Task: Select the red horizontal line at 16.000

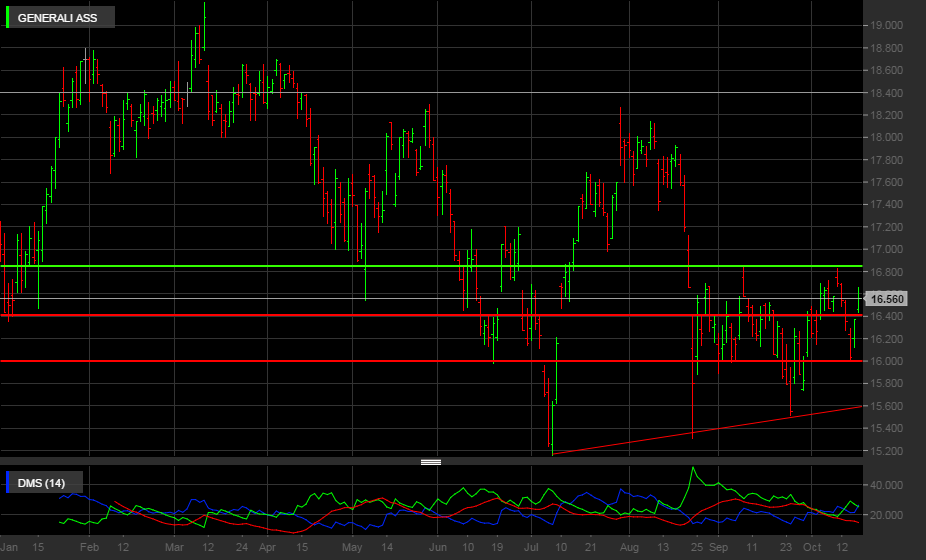Action: point(431,360)
